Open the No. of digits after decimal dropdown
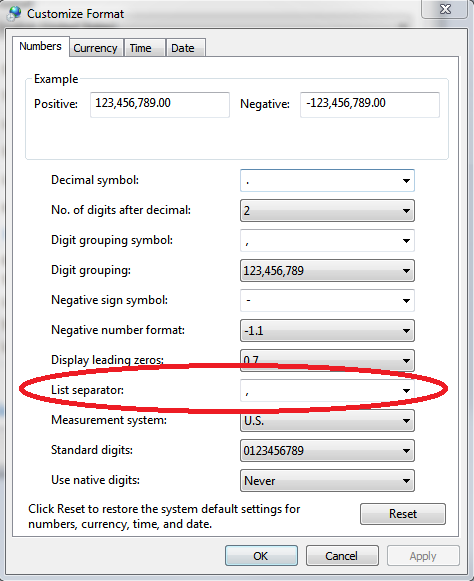The image size is (474, 581). tap(327, 210)
